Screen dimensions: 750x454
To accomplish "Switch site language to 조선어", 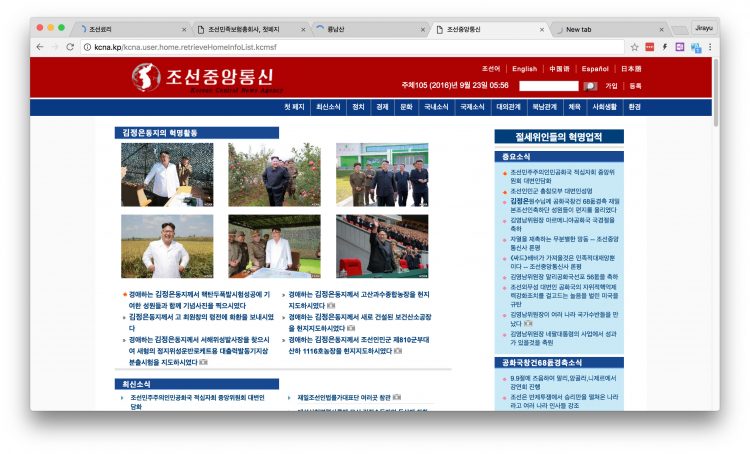I will 491,69.
